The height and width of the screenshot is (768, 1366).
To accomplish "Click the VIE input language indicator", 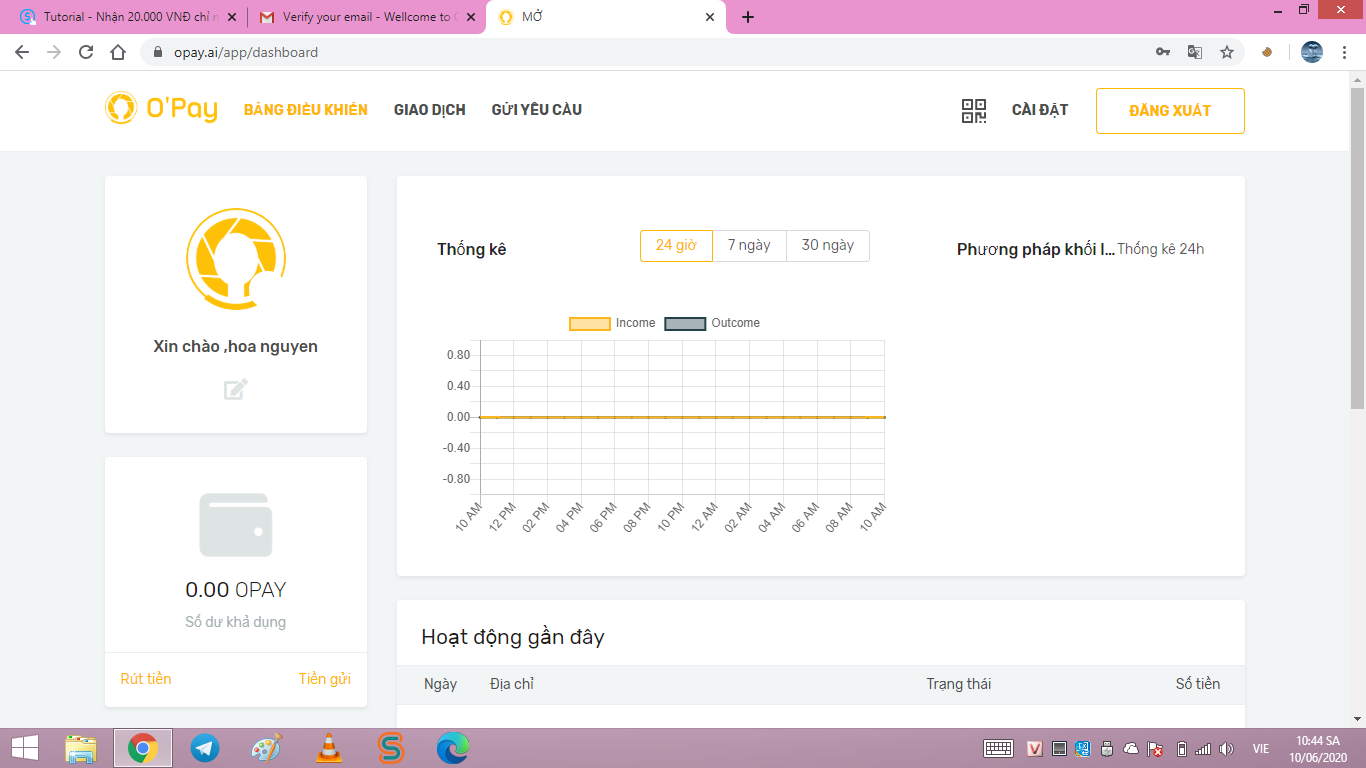I will click(x=1261, y=748).
